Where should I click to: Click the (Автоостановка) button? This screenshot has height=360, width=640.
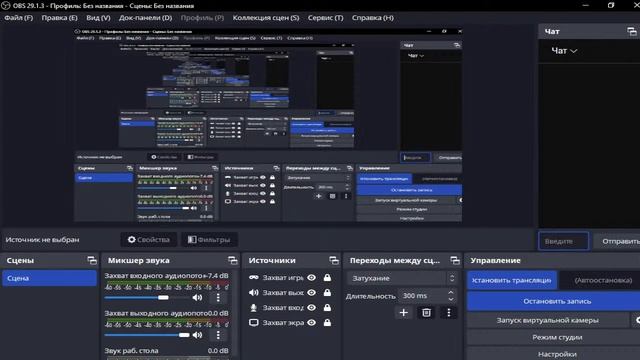[602, 280]
